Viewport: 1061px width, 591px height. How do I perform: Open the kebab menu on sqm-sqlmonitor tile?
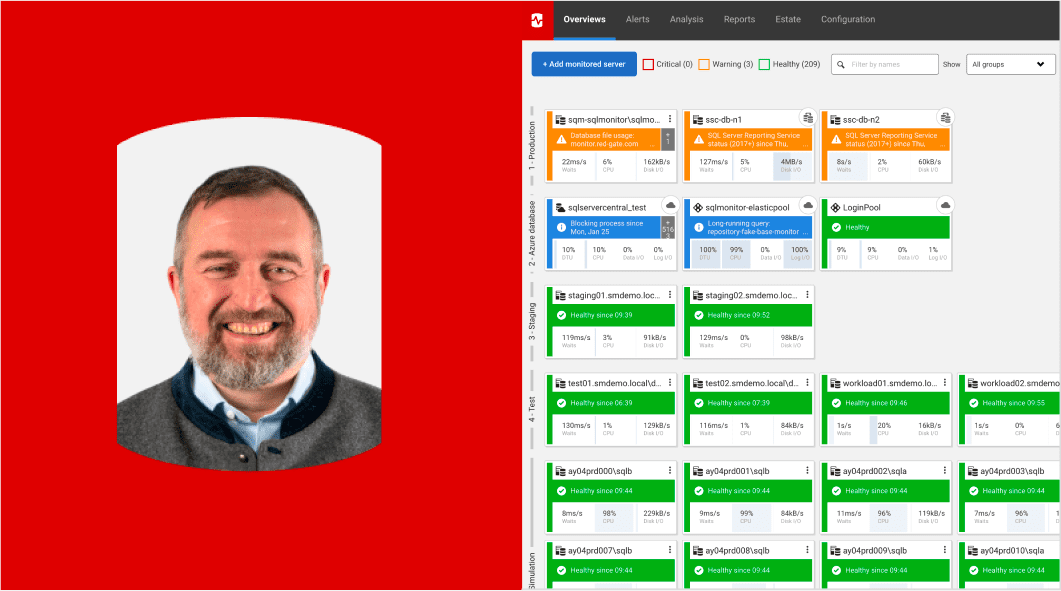670,117
